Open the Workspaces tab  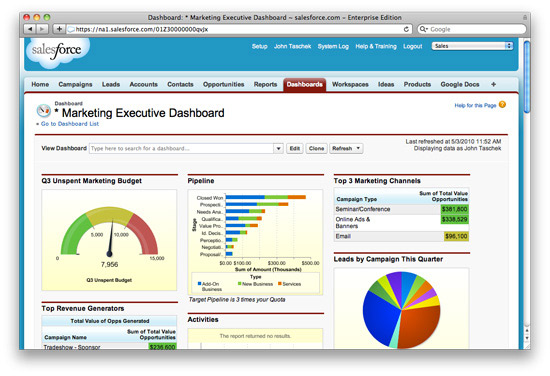tap(350, 85)
